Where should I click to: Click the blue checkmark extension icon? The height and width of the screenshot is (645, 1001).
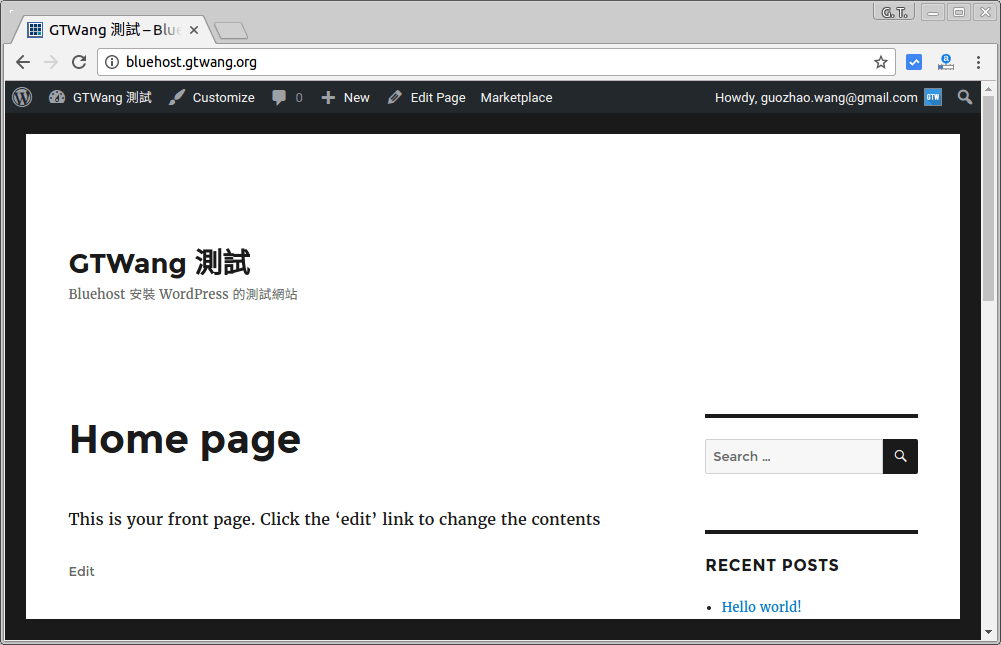pos(913,61)
